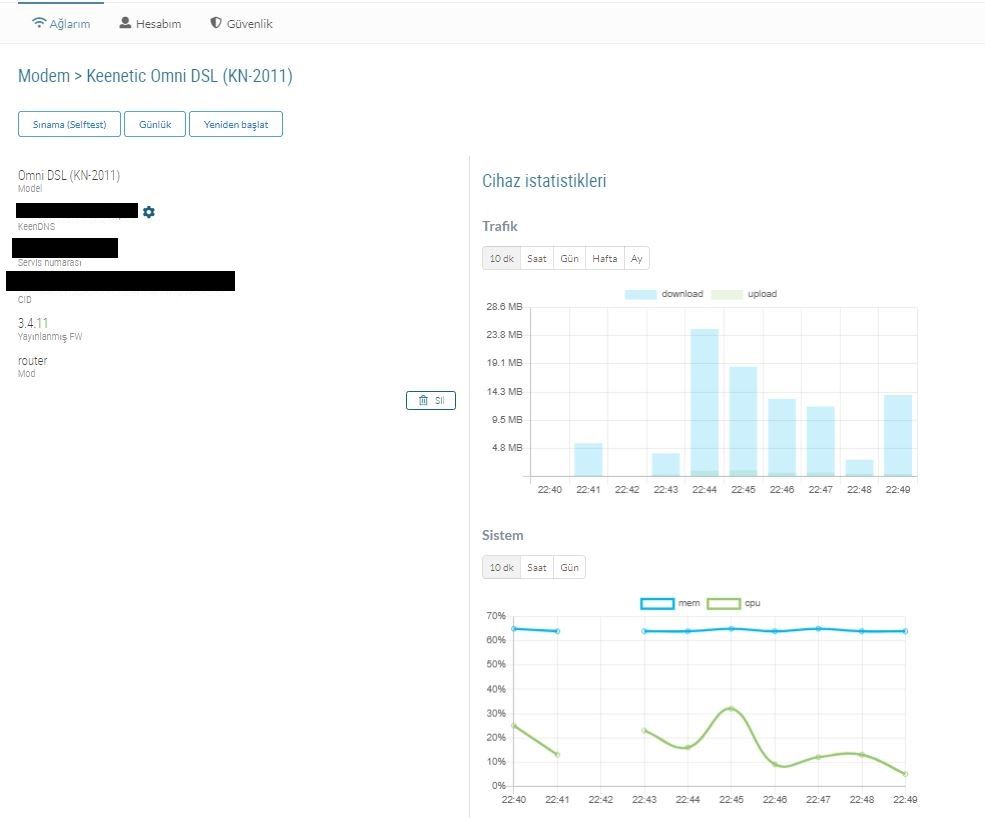The width and height of the screenshot is (985, 818).
Task: Click the trash icon on Sil button
Action: pos(423,400)
